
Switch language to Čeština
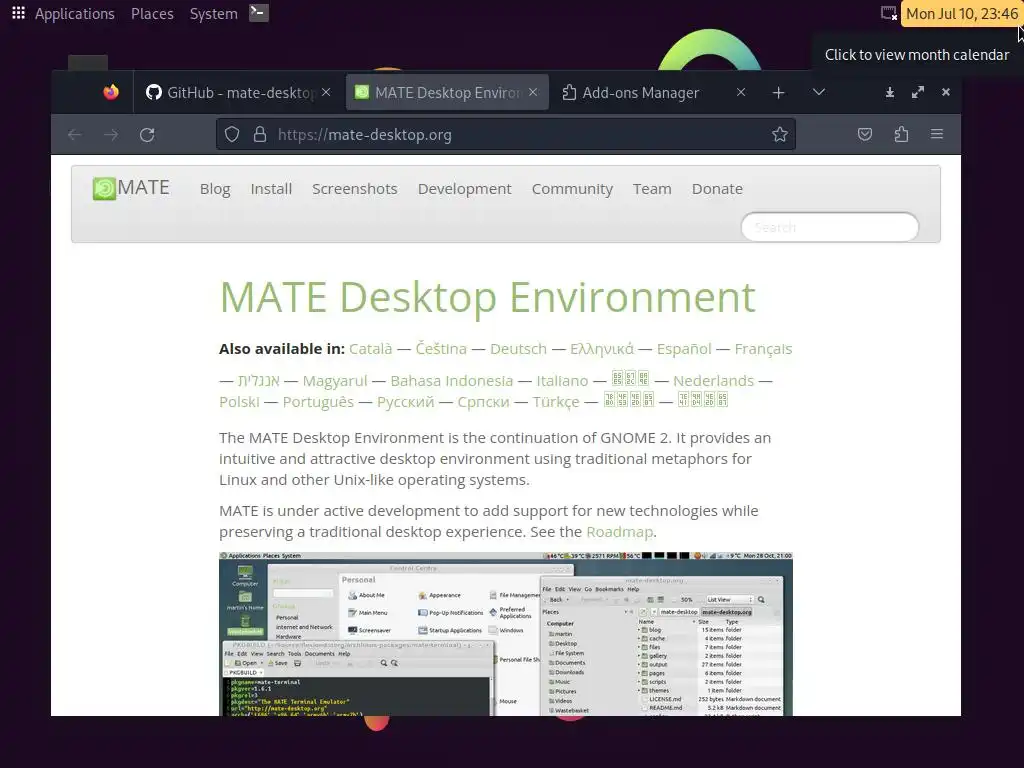pyautogui.click(x=441, y=349)
